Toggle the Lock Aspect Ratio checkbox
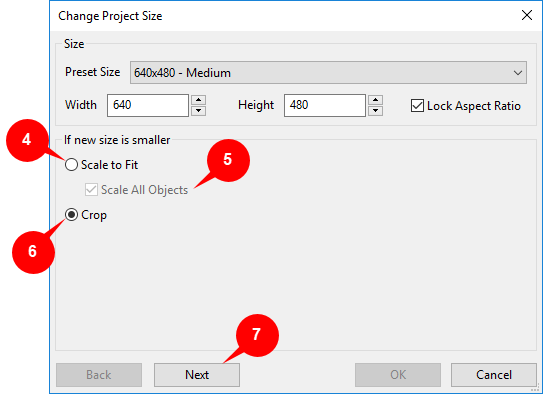The height and width of the screenshot is (394, 543). click(417, 106)
